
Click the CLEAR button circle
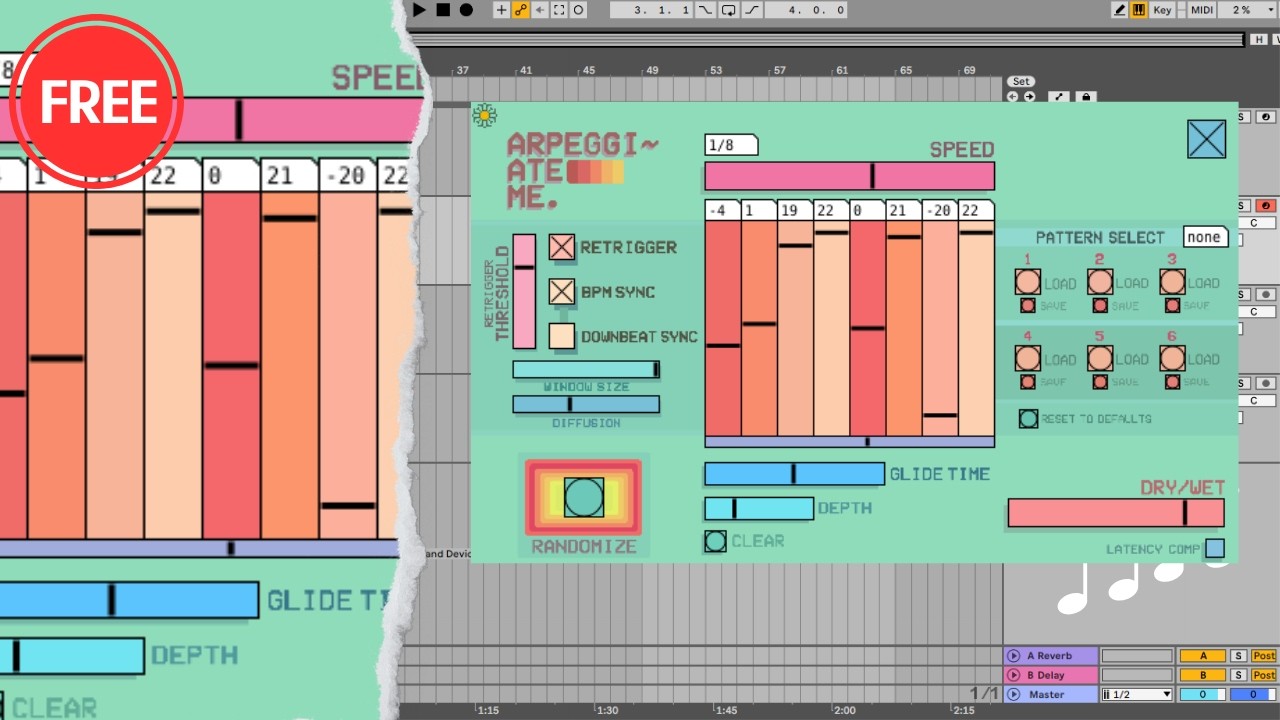click(x=715, y=541)
